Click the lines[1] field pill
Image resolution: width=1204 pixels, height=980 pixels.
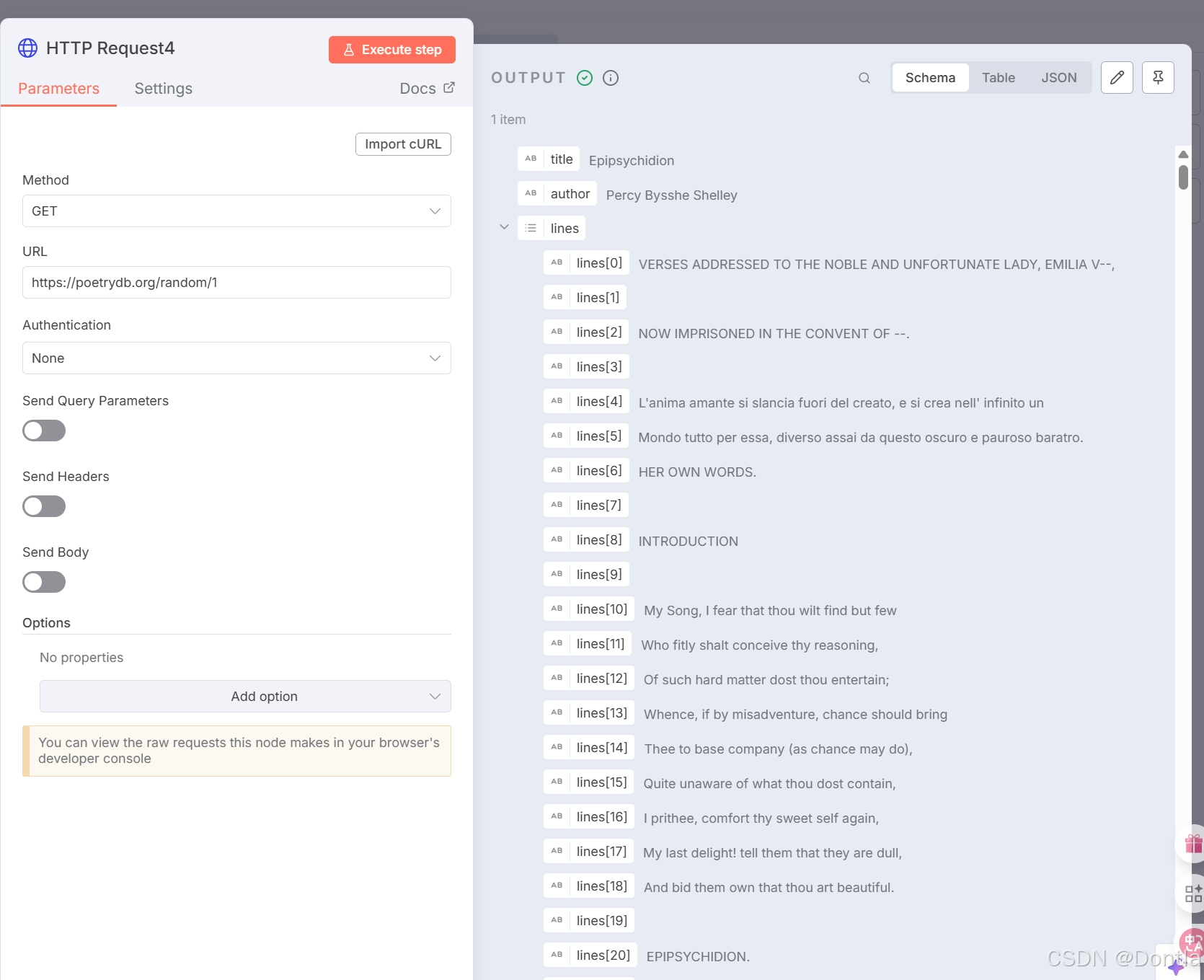[585, 297]
